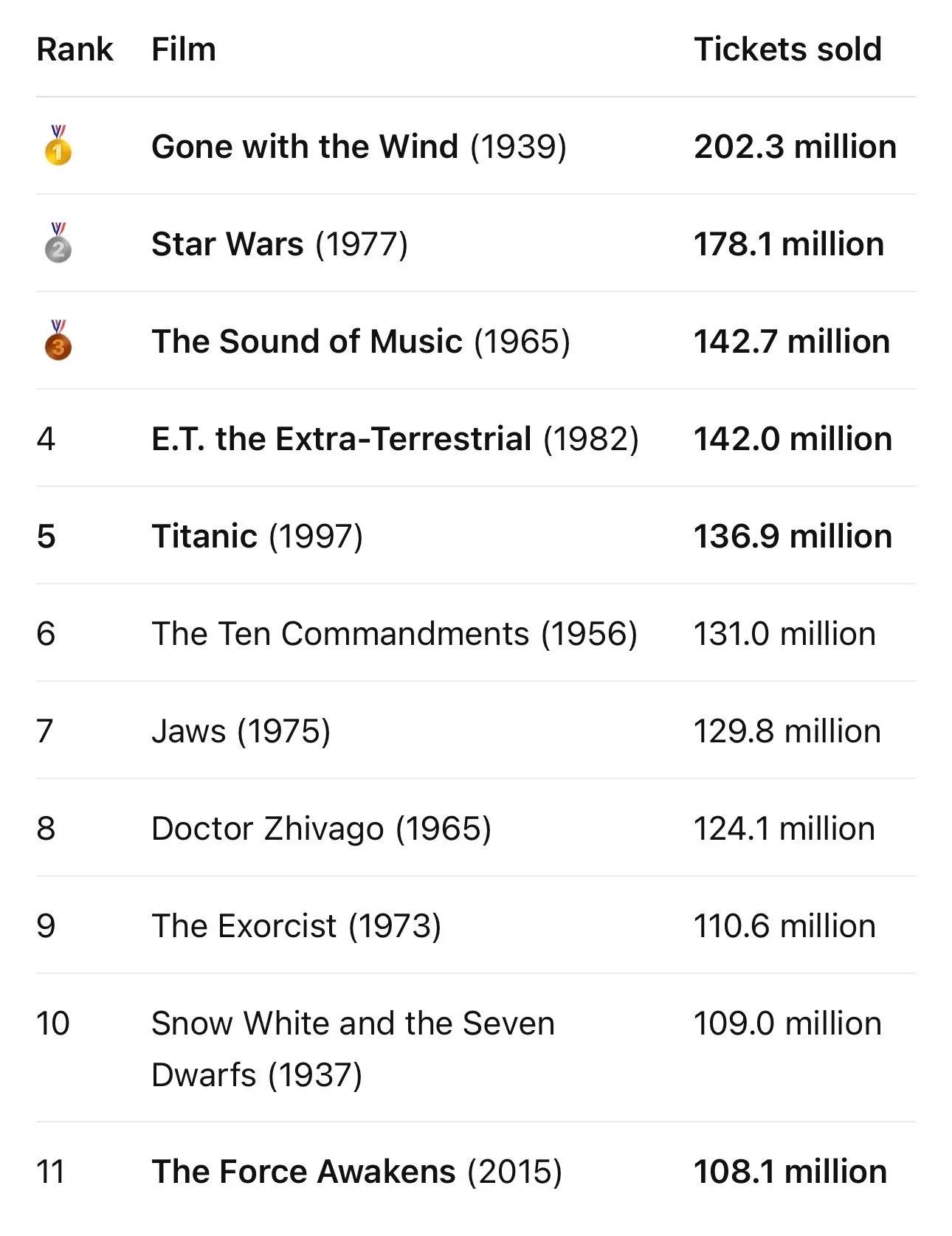Image resolution: width=952 pixels, height=1236 pixels.
Task: Select the Rank column header
Action: click(x=75, y=49)
